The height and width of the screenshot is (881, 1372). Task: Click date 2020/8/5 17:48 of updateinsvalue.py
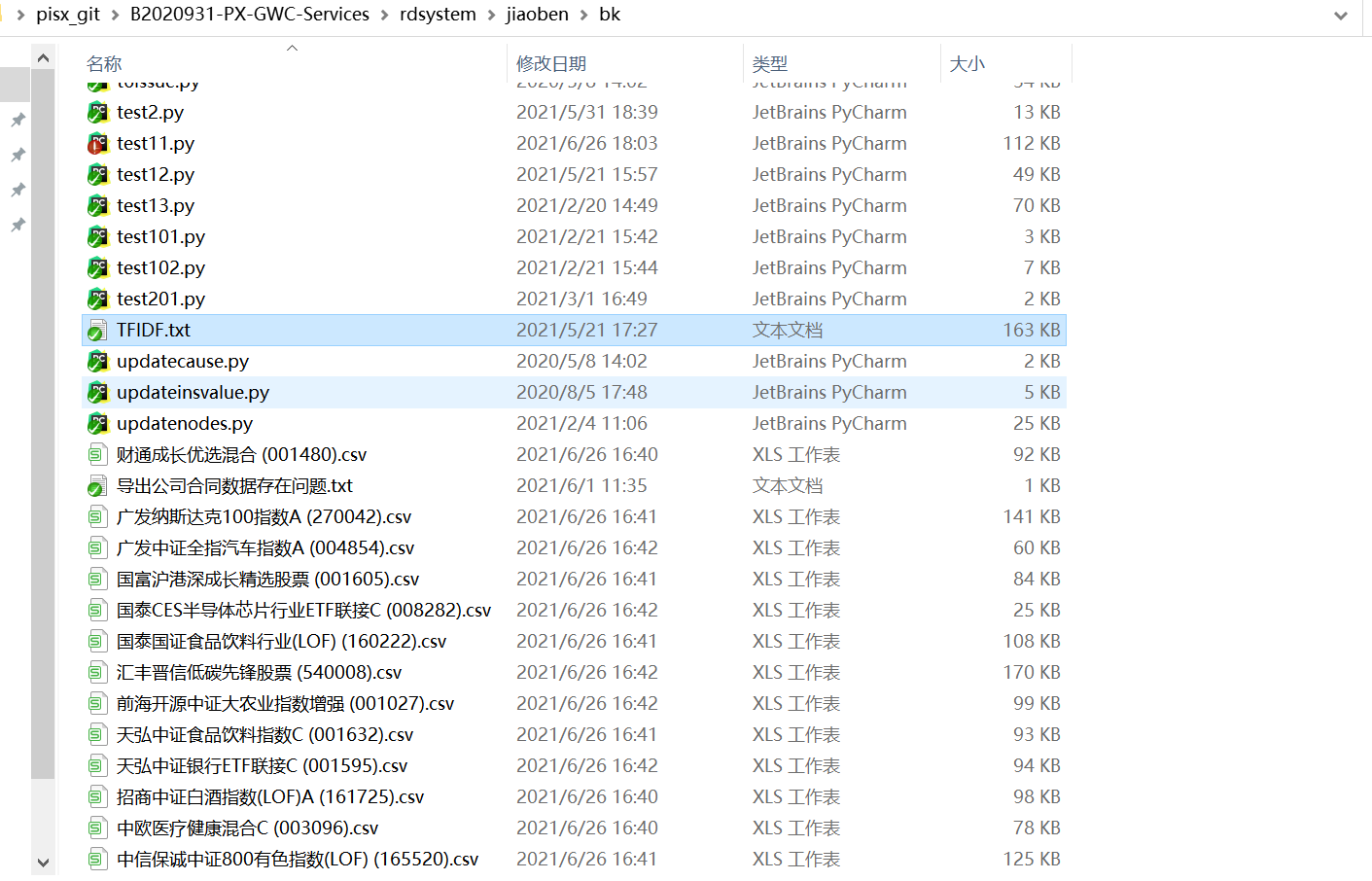(581, 392)
